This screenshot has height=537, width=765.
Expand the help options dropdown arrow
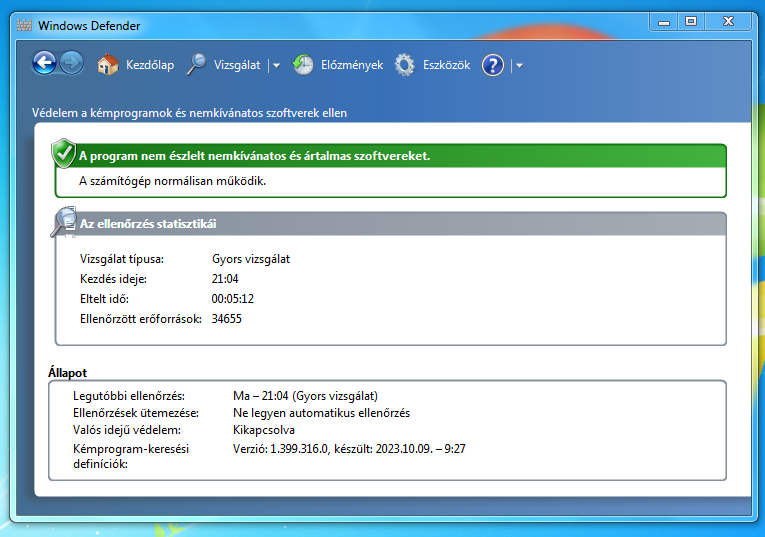(x=519, y=65)
